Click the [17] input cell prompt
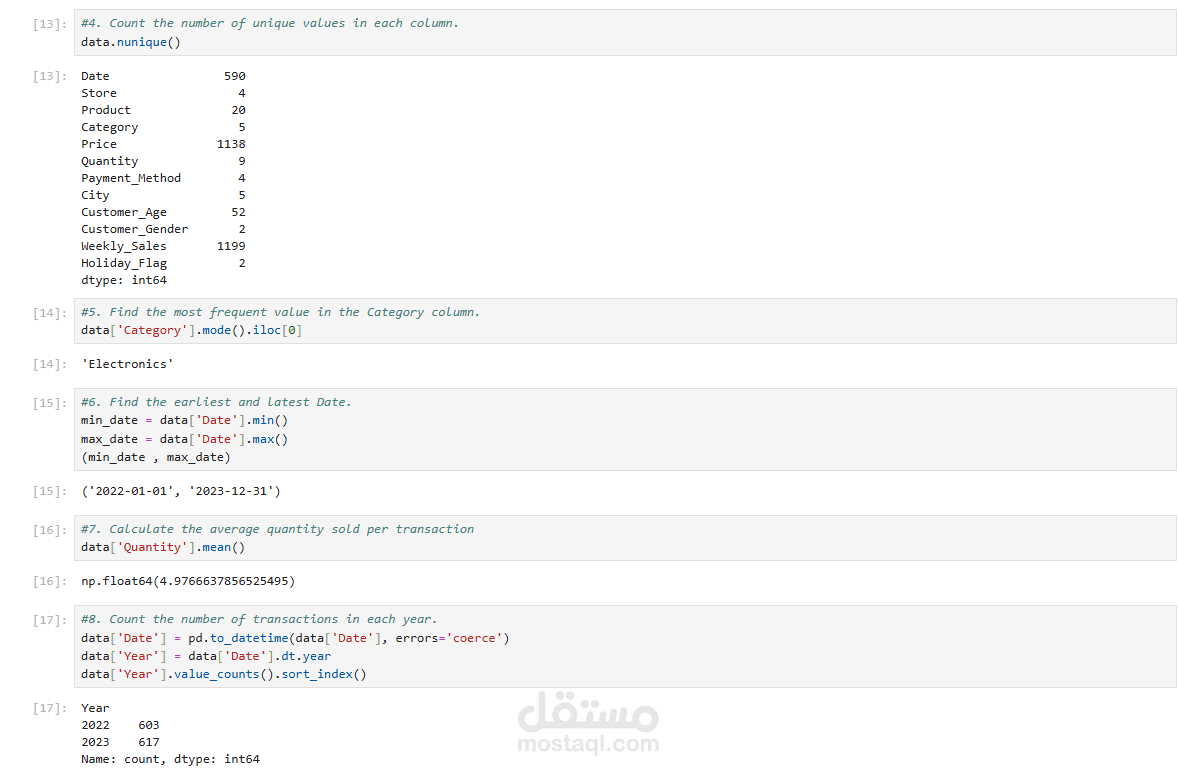This screenshot has height=771, width=1178. click(x=48, y=620)
